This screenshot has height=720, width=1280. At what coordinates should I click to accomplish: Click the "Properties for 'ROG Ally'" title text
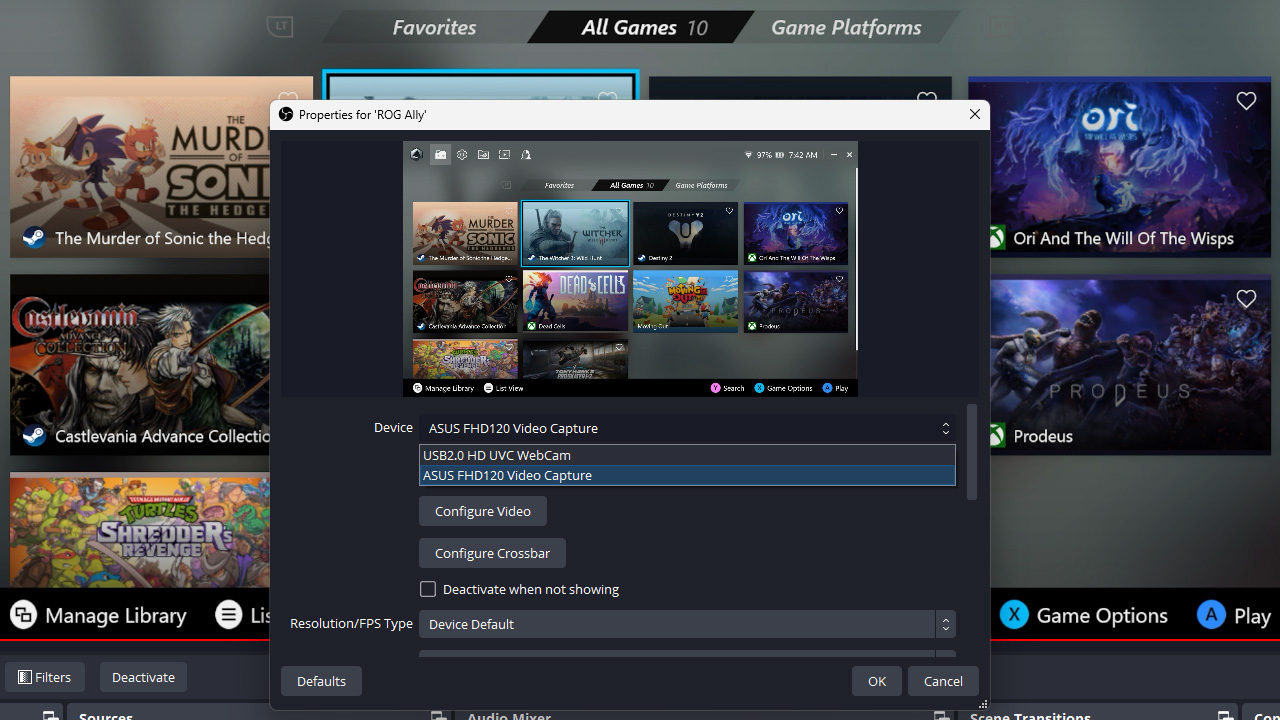click(363, 115)
